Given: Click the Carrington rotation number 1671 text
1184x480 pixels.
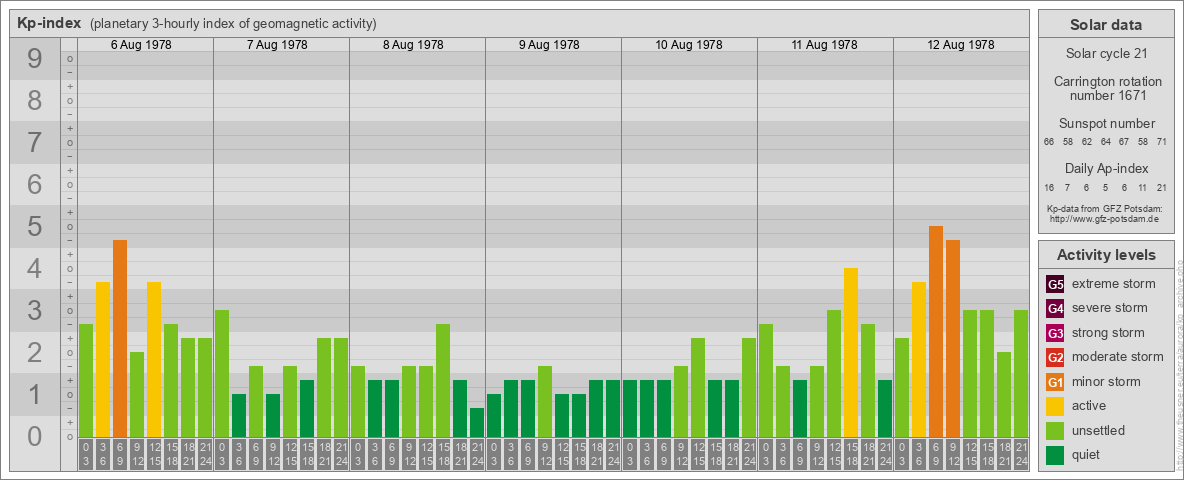Looking at the screenshot, I should pyautogui.click(x=1105, y=88).
